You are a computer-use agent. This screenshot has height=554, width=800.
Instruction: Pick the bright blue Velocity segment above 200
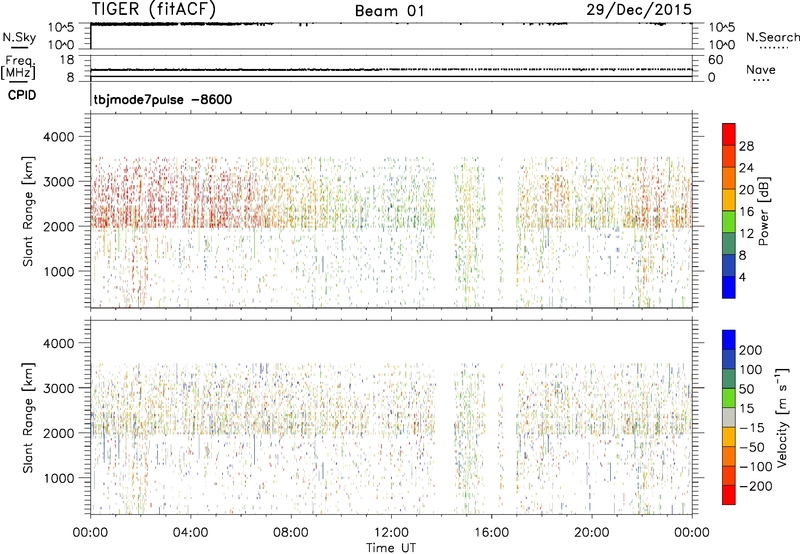[x=729, y=340]
